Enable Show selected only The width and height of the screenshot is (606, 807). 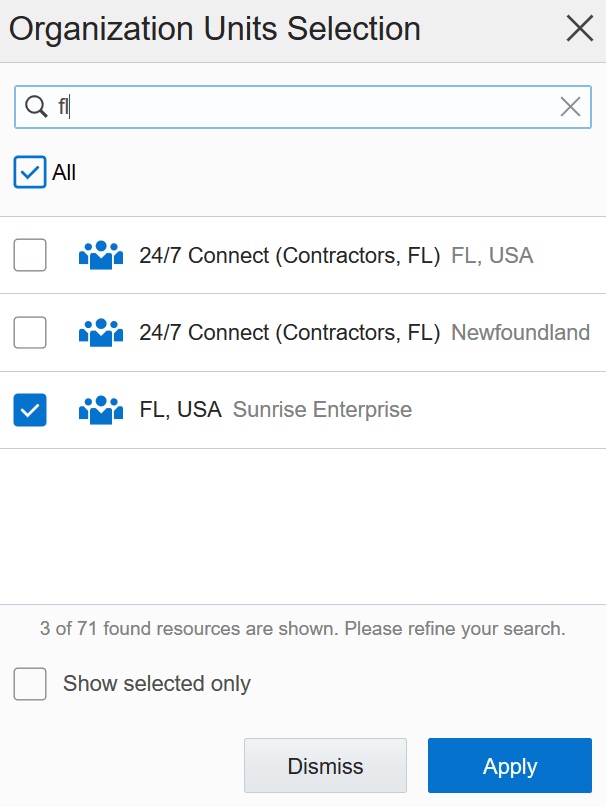(30, 684)
